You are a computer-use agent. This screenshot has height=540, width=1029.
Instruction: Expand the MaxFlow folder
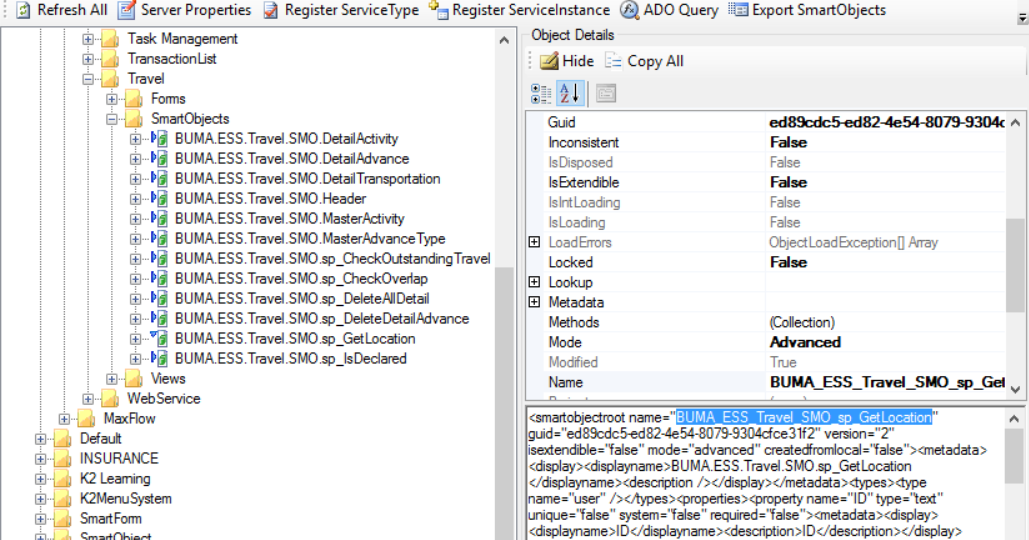[64, 419]
